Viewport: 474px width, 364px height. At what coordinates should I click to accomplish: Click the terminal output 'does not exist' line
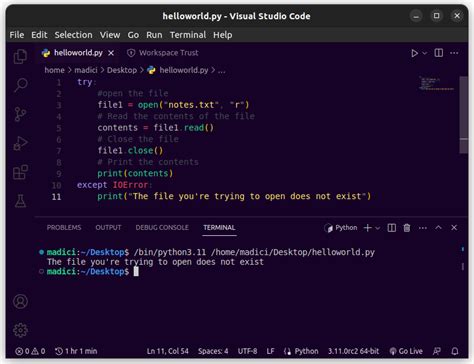click(x=155, y=262)
